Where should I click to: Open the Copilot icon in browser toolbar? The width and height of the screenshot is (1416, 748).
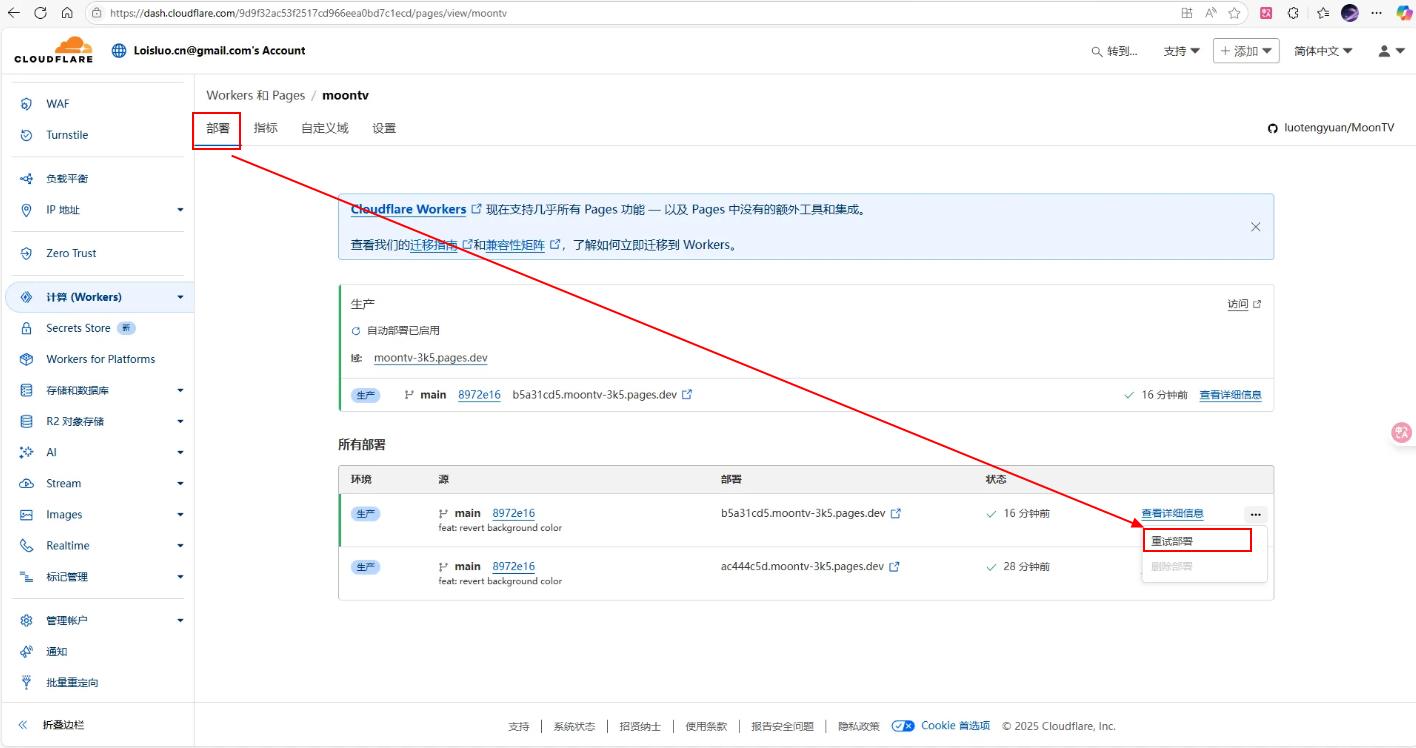click(x=1404, y=13)
